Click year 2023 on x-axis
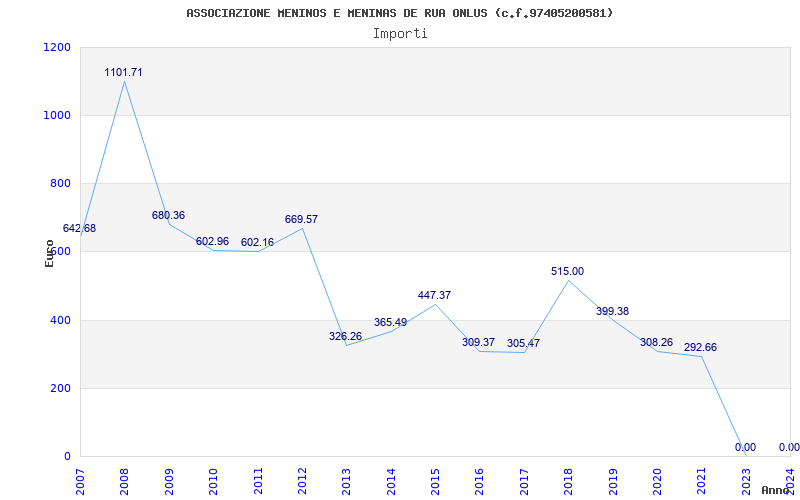Image resolution: width=800 pixels, height=500 pixels. coord(746,481)
